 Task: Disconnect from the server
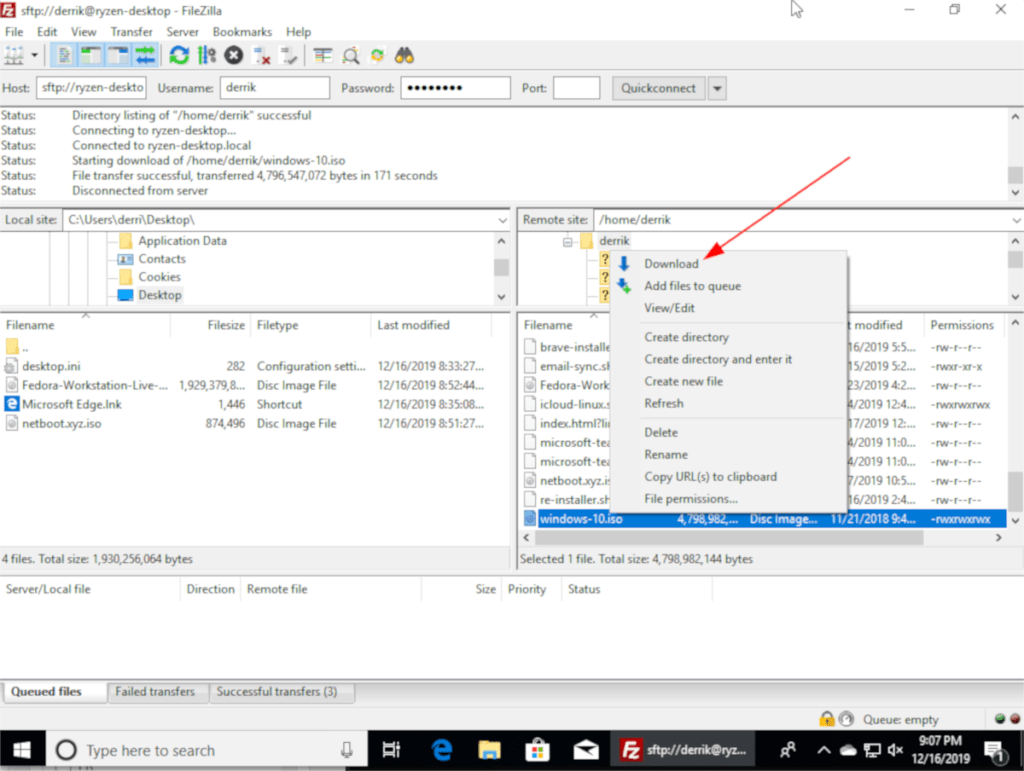(x=258, y=55)
